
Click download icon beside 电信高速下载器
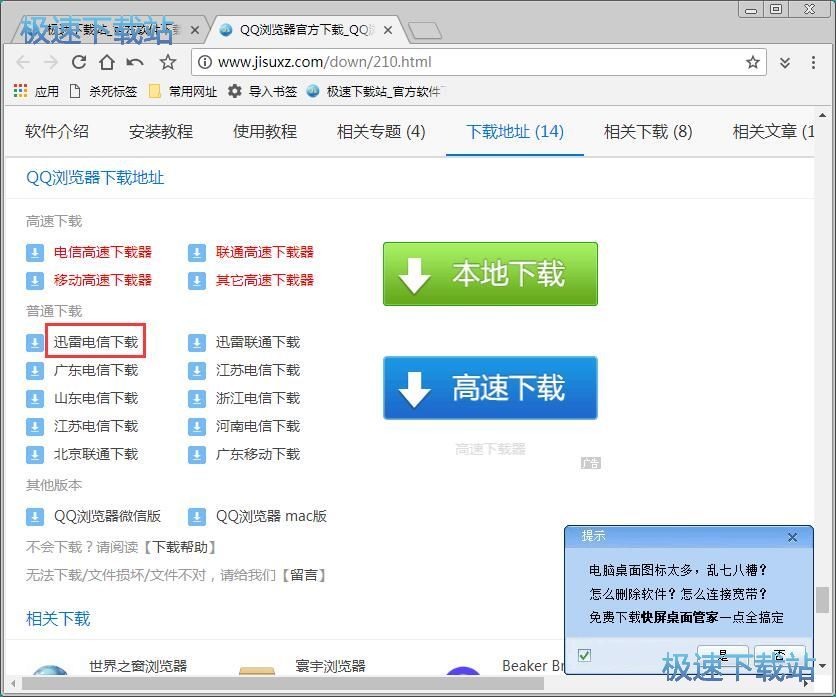click(x=35, y=252)
